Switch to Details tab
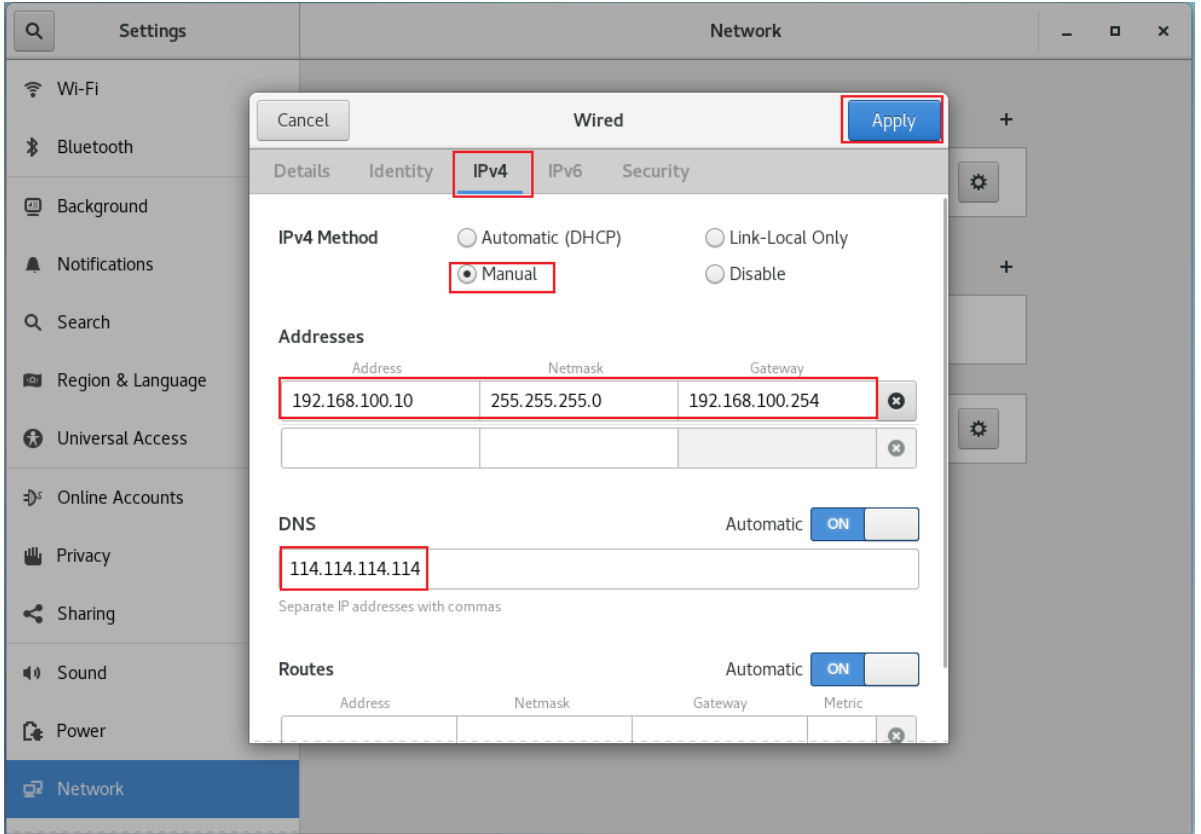 [302, 171]
